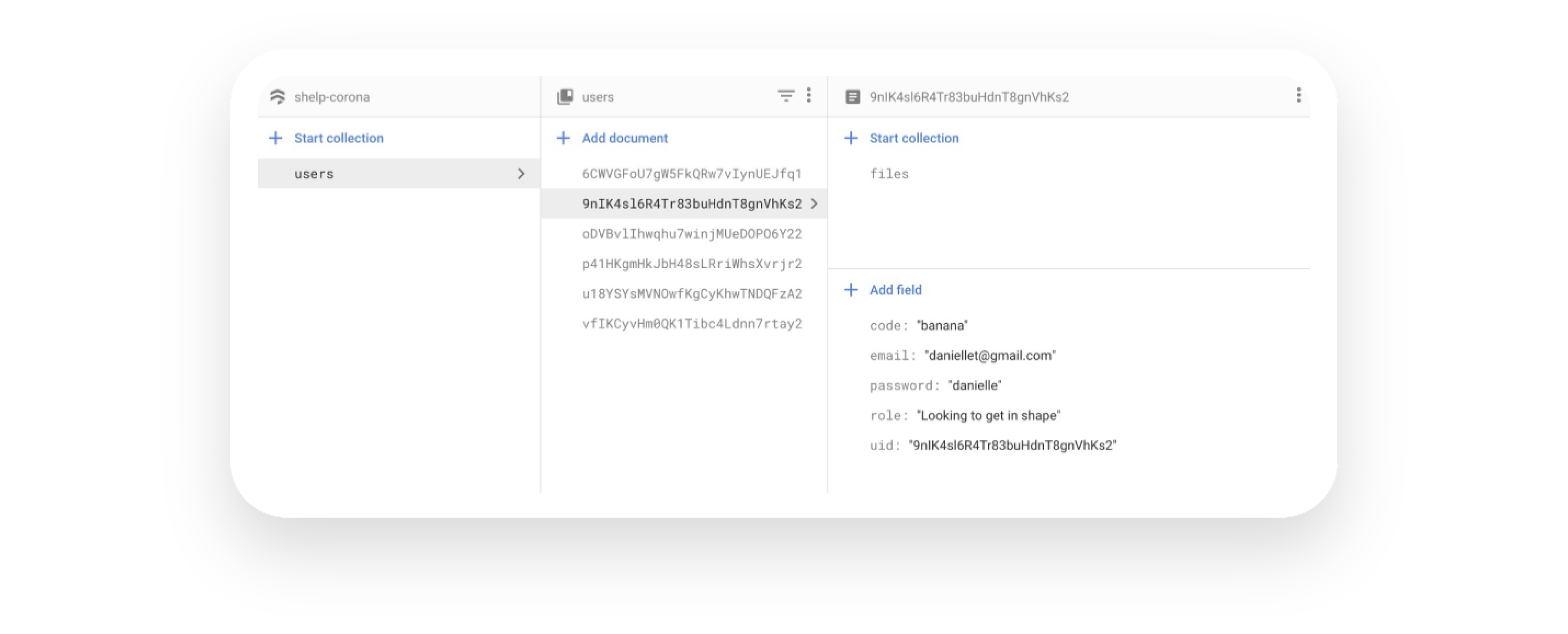1568x634 pixels.
Task: Select document 6CWVGFoU7gW5FkQRw7vIynUEJfq1
Action: pos(691,174)
